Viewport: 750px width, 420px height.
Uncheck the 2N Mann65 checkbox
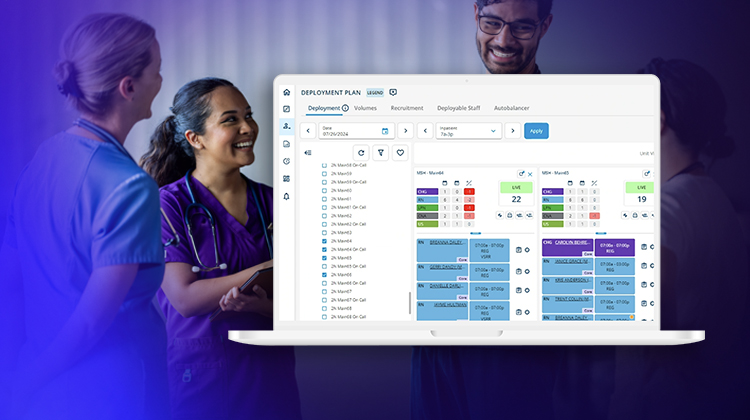324,258
